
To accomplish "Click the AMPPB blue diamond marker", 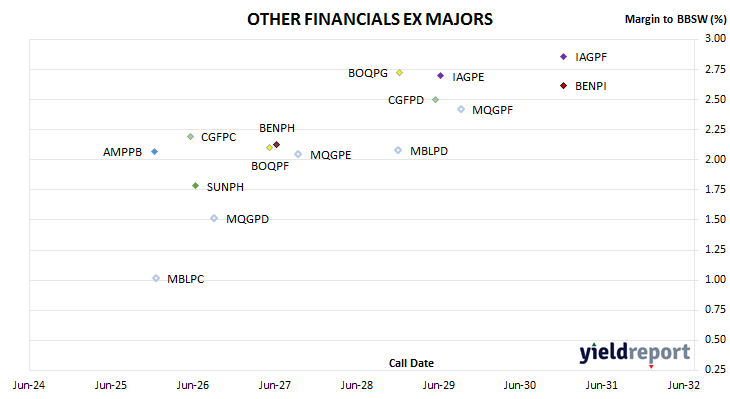I will [155, 152].
